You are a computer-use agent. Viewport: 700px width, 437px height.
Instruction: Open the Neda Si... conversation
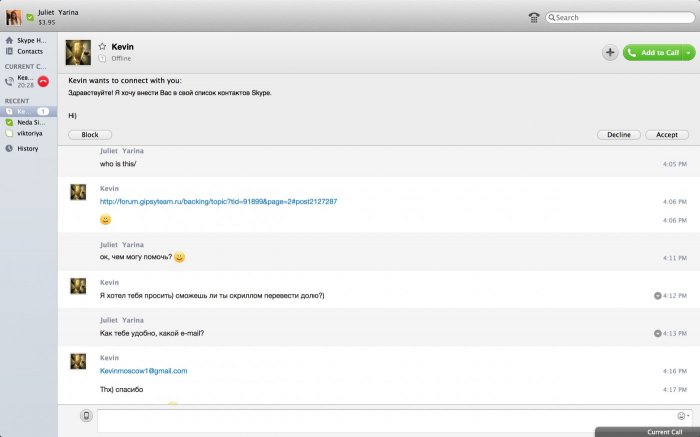click(29, 122)
